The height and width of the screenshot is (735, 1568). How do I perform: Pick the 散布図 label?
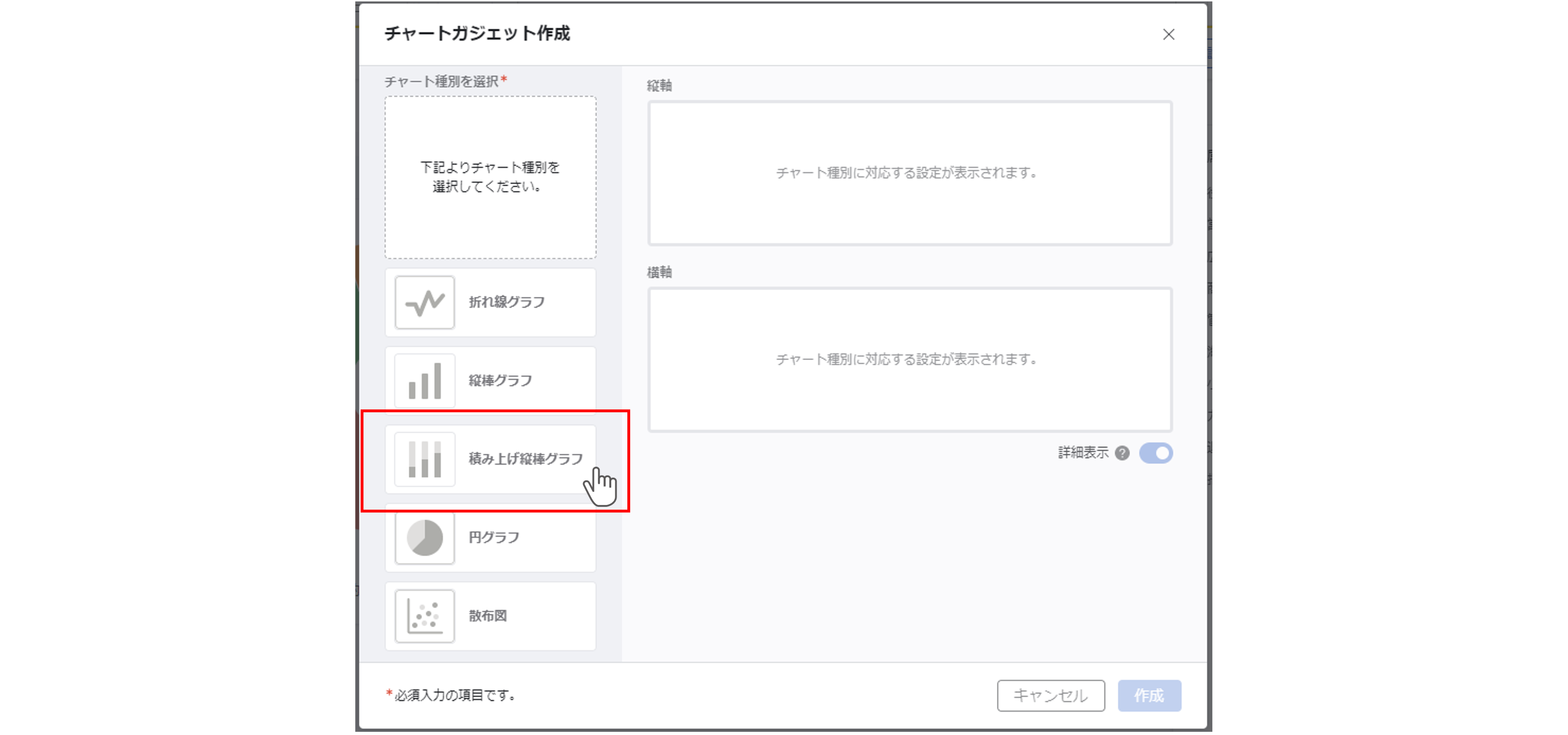[488, 616]
